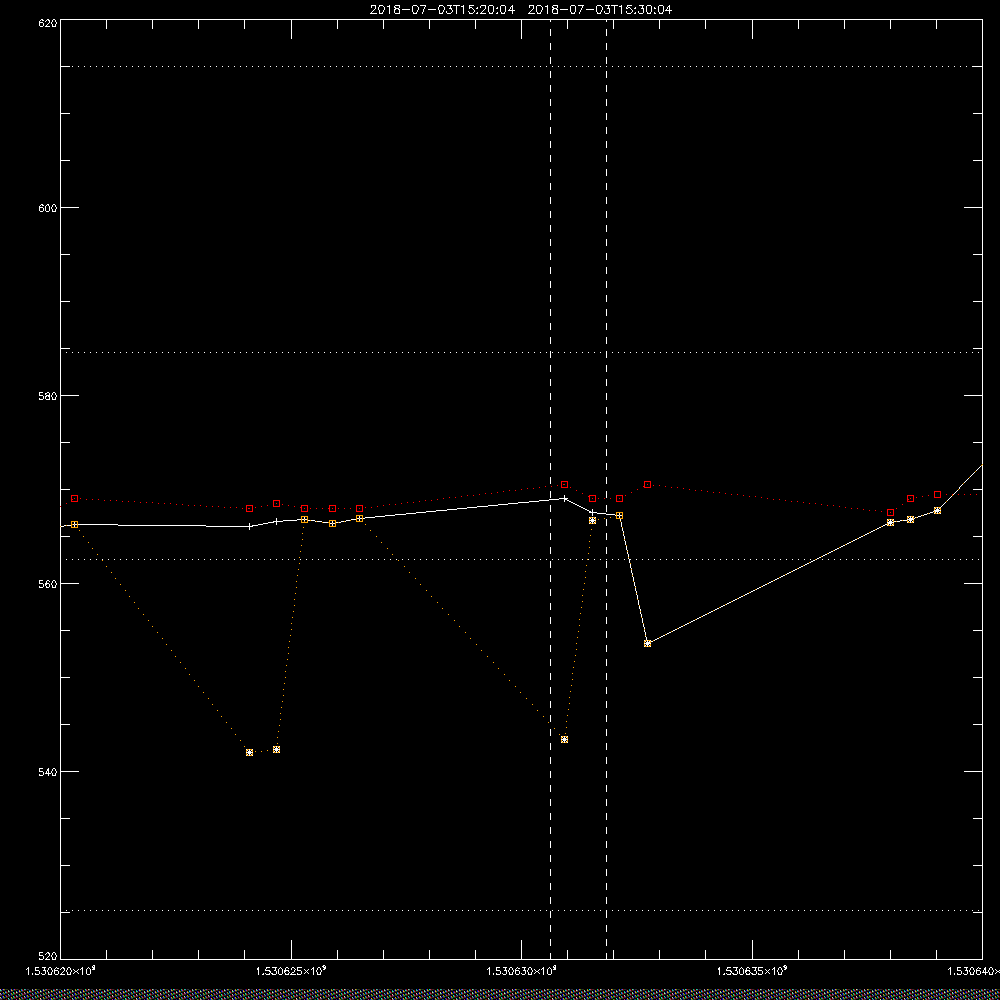Pick the orange point just right of the lowest one
1000x1000 pixels.
(x=276, y=749)
